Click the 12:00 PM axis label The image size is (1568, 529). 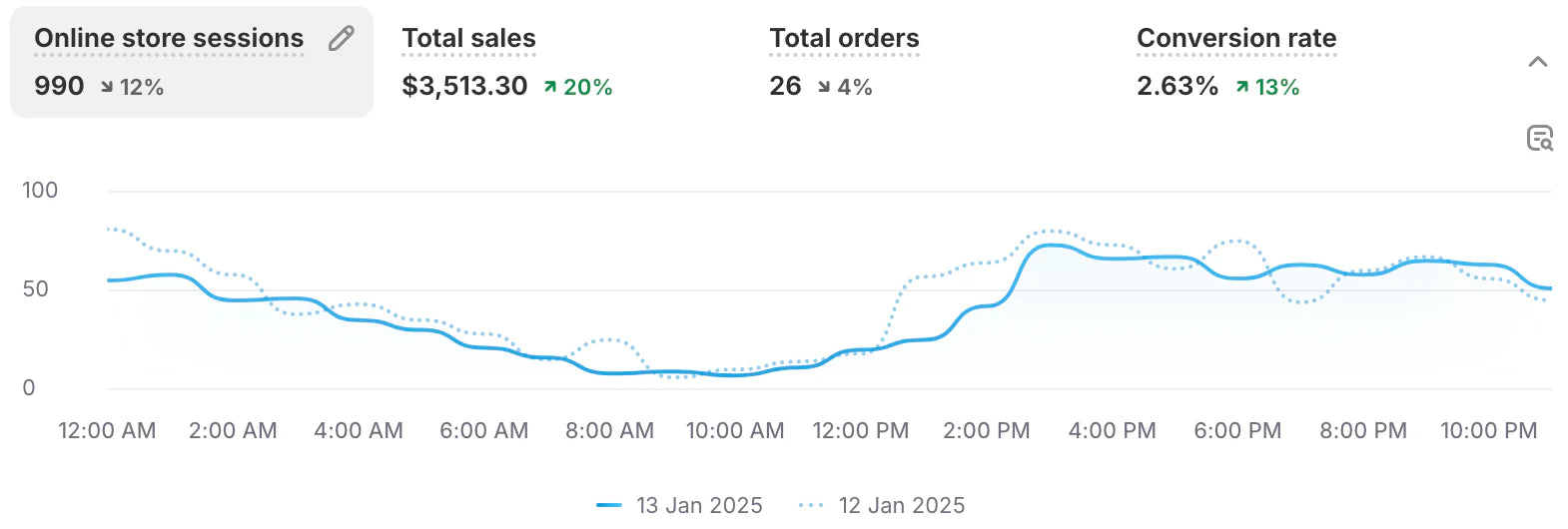860,431
